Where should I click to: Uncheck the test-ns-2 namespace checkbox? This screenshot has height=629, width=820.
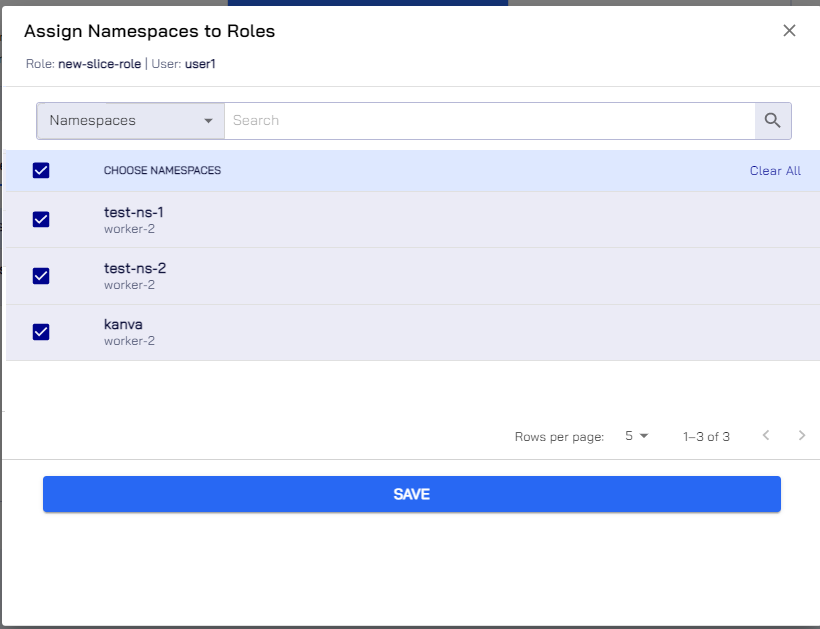coord(41,276)
